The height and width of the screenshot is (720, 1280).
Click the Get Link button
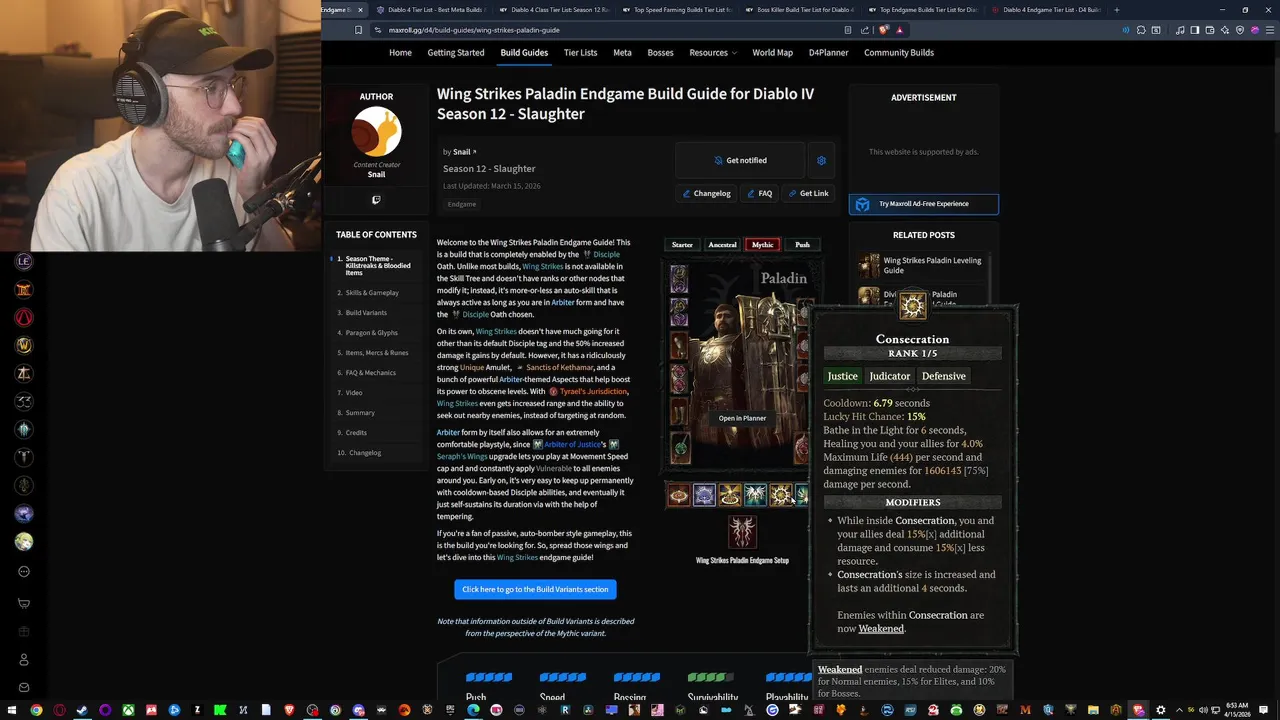point(808,194)
